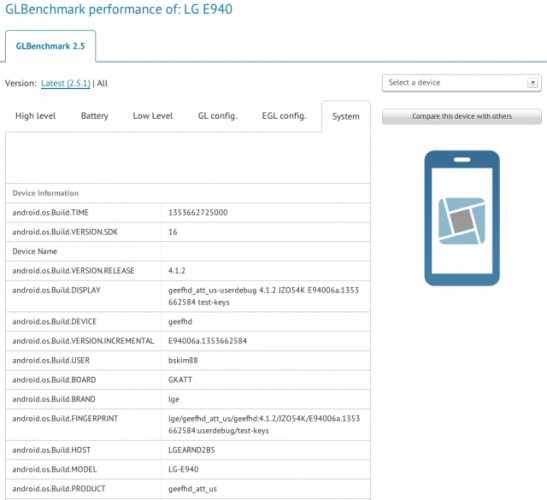Switch to the GLBenchmark 2.5 tab
The height and width of the screenshot is (500, 547).
point(50,46)
